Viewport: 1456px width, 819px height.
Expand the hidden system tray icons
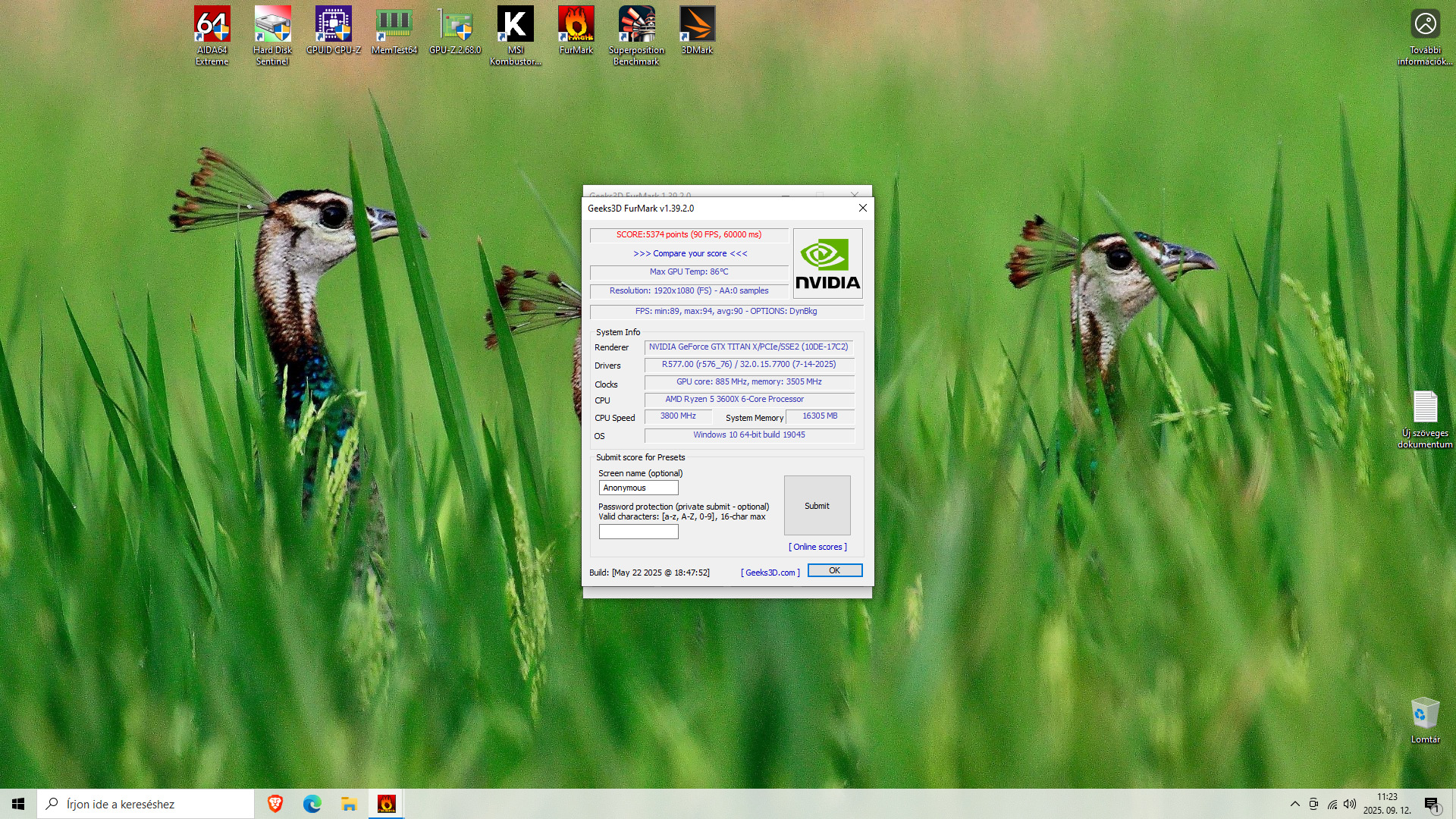[x=1294, y=804]
